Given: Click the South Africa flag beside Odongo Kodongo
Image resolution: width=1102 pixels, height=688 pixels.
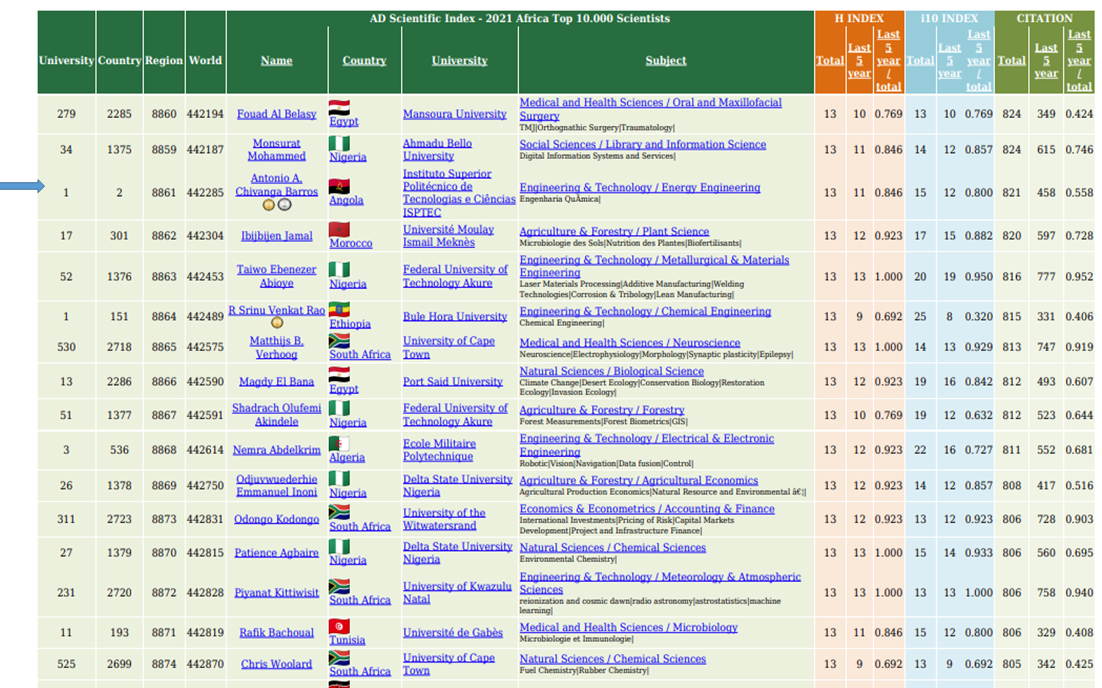Looking at the screenshot, I should 339,512.
